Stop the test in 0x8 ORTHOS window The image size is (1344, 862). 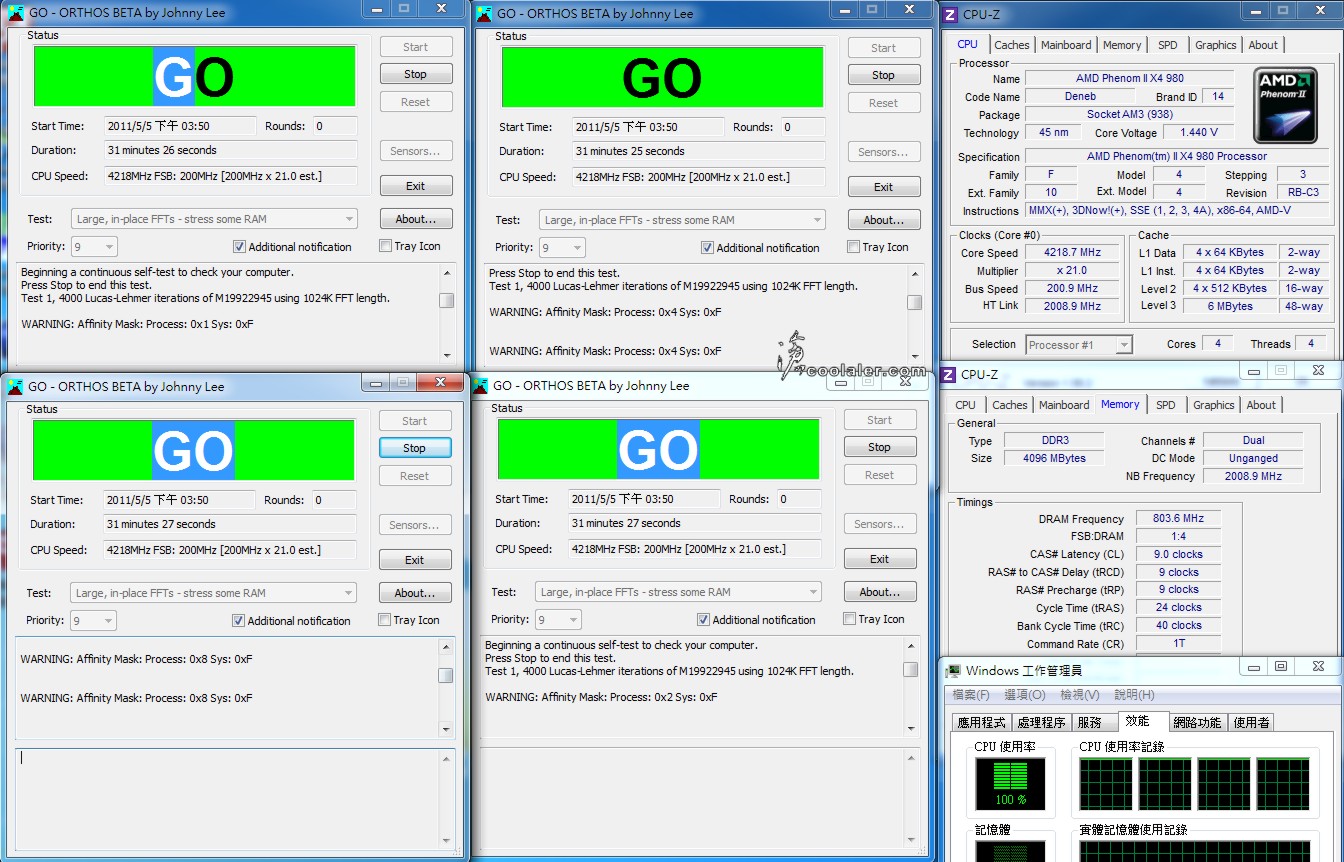415,448
